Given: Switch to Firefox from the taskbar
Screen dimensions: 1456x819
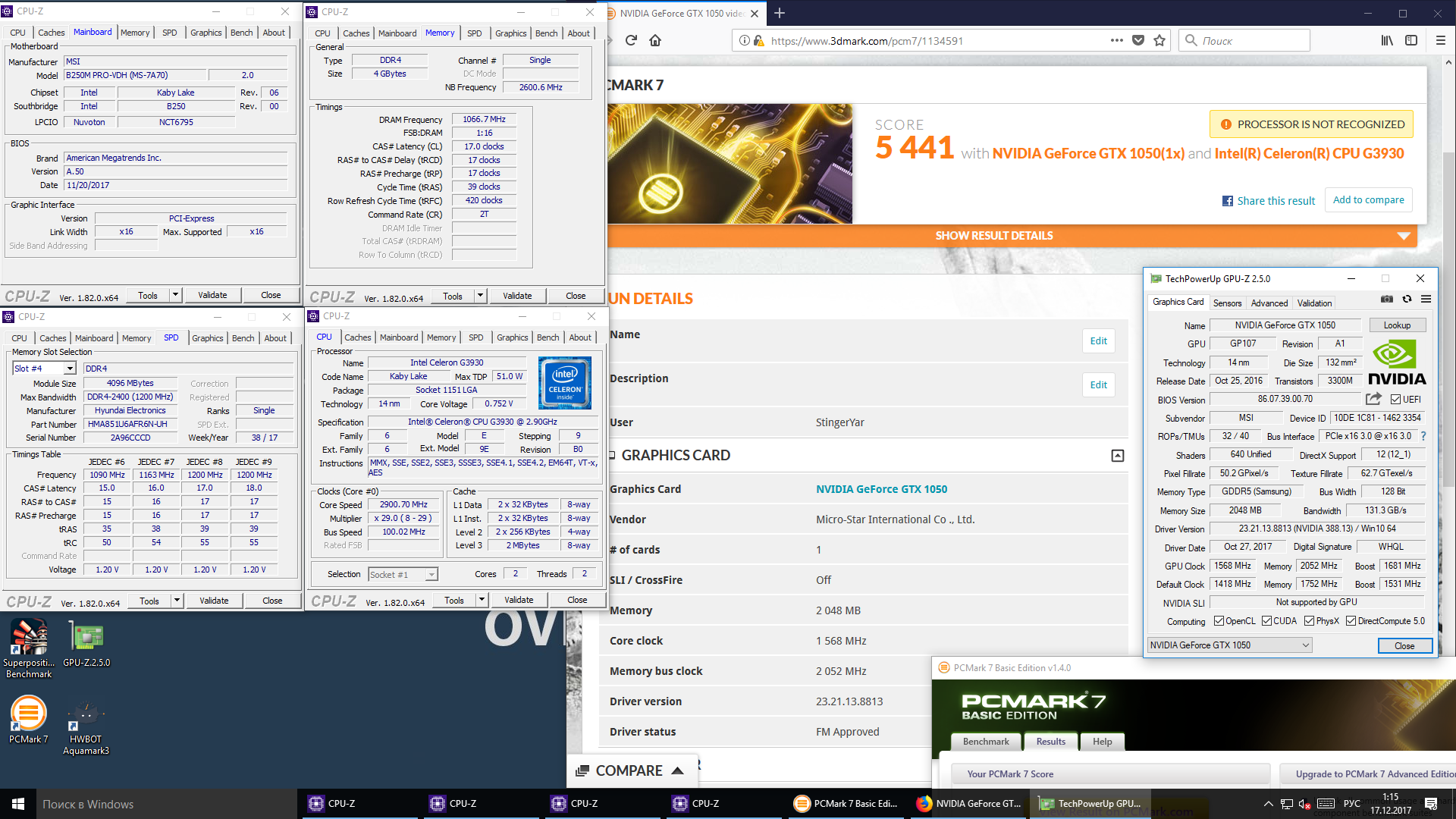Looking at the screenshot, I should (x=971, y=804).
